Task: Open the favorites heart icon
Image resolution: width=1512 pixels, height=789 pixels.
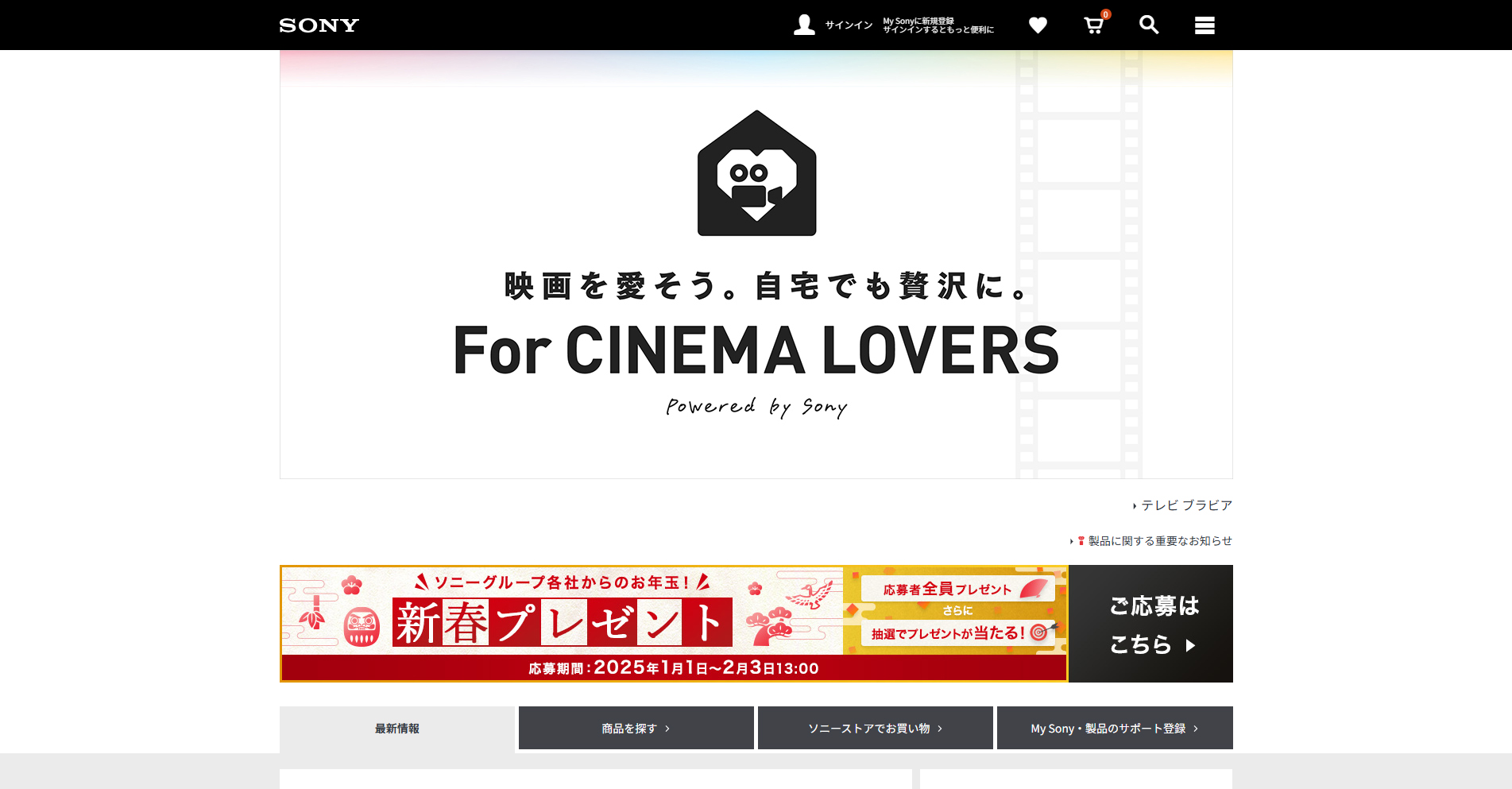Action: (1038, 25)
